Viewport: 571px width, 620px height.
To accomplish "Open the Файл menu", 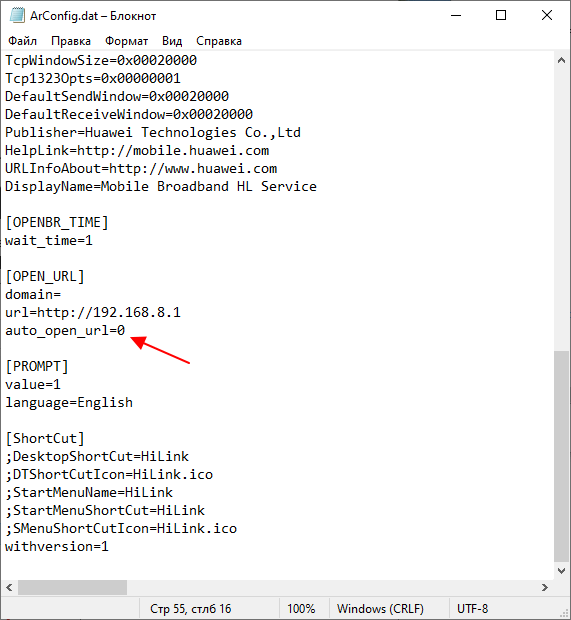I will click(23, 41).
